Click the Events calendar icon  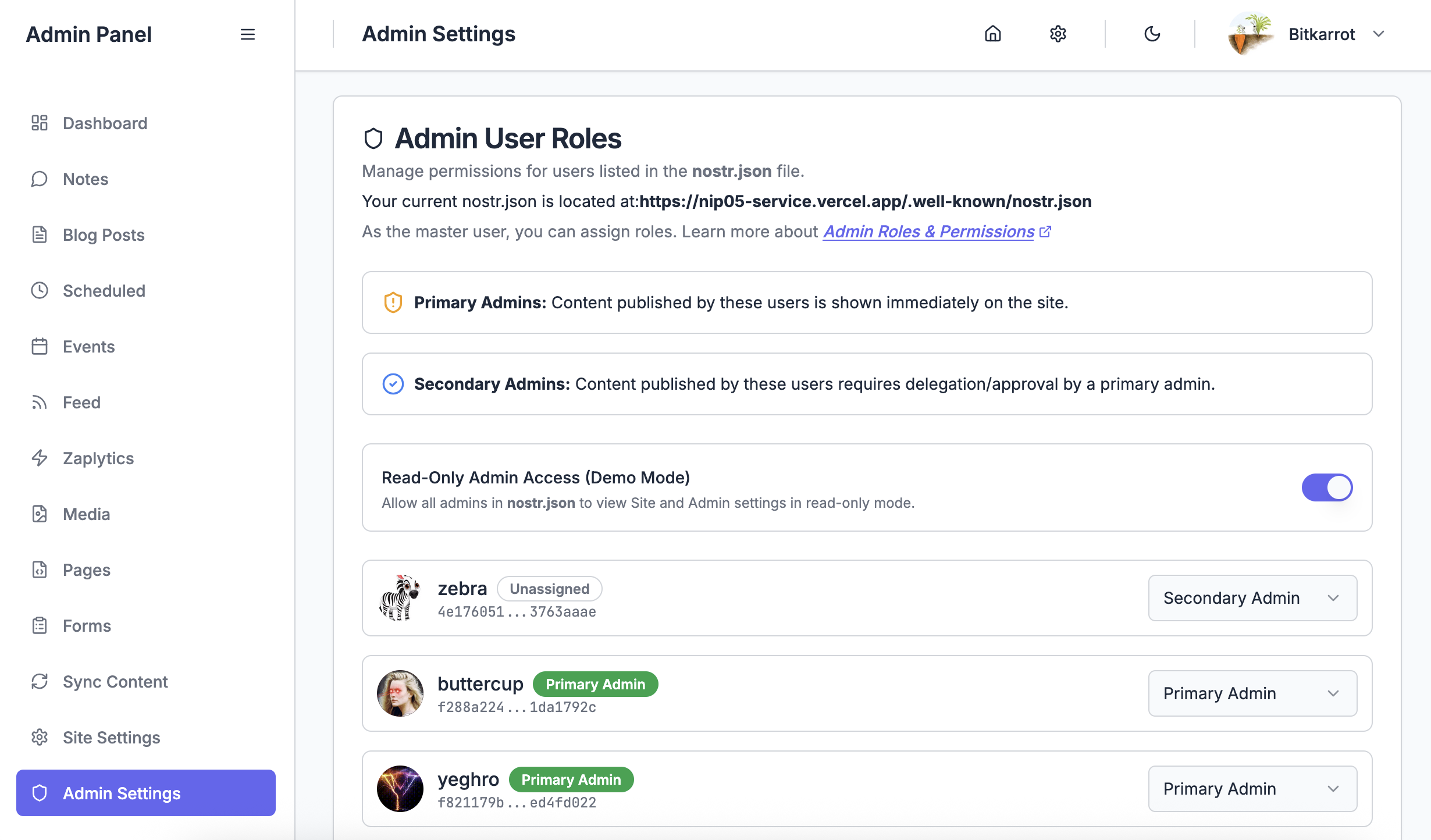click(x=40, y=346)
